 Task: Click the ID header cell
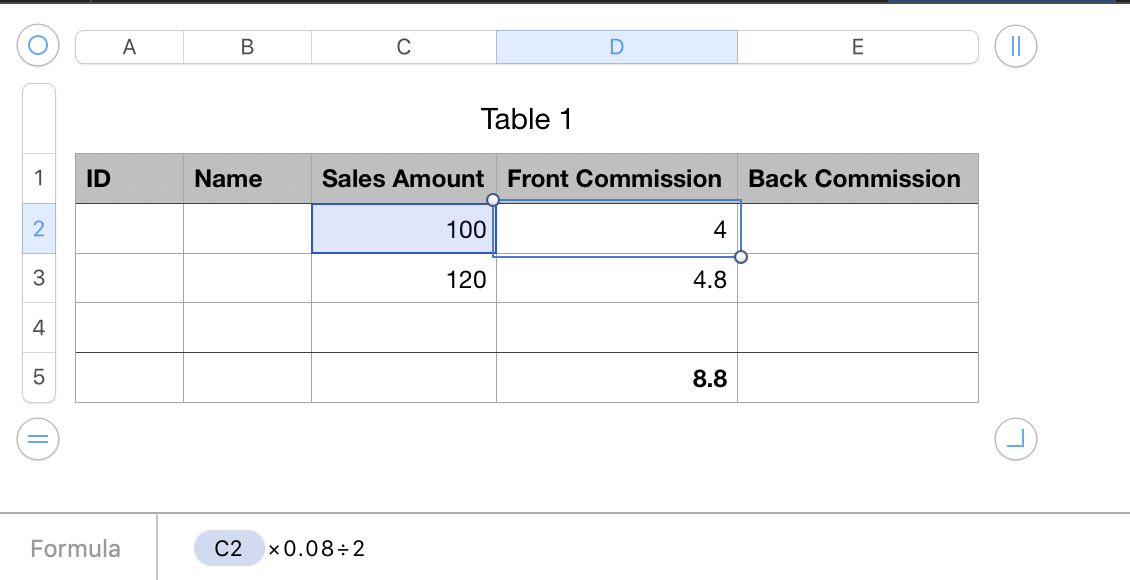click(129, 179)
